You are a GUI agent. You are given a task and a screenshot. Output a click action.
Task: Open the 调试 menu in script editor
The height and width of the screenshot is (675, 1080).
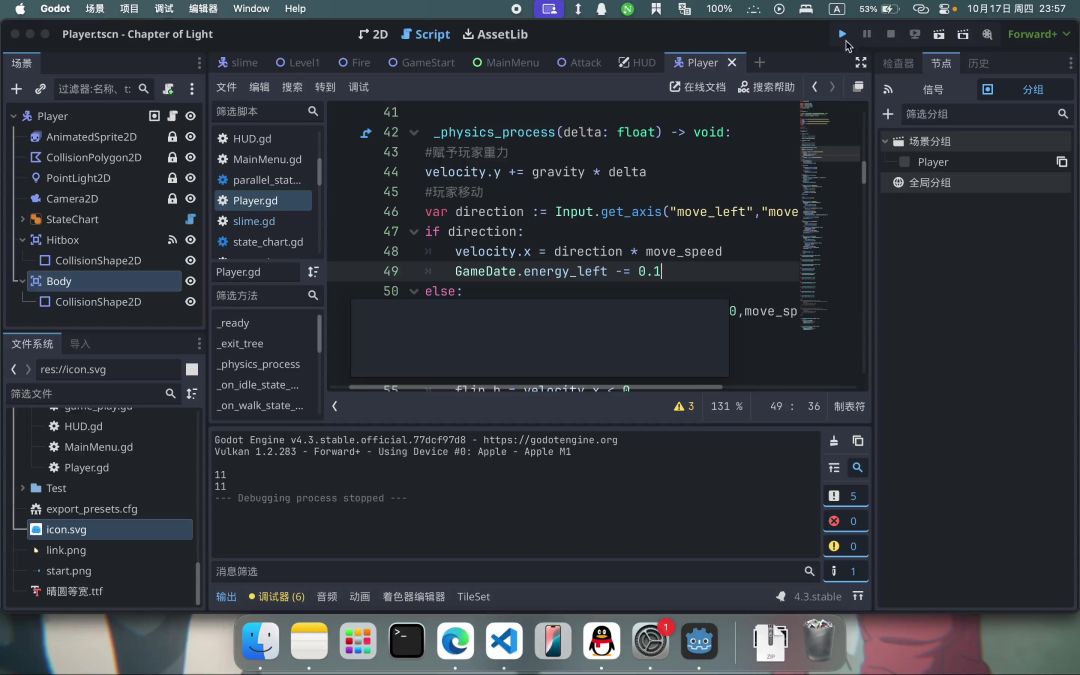click(x=358, y=87)
